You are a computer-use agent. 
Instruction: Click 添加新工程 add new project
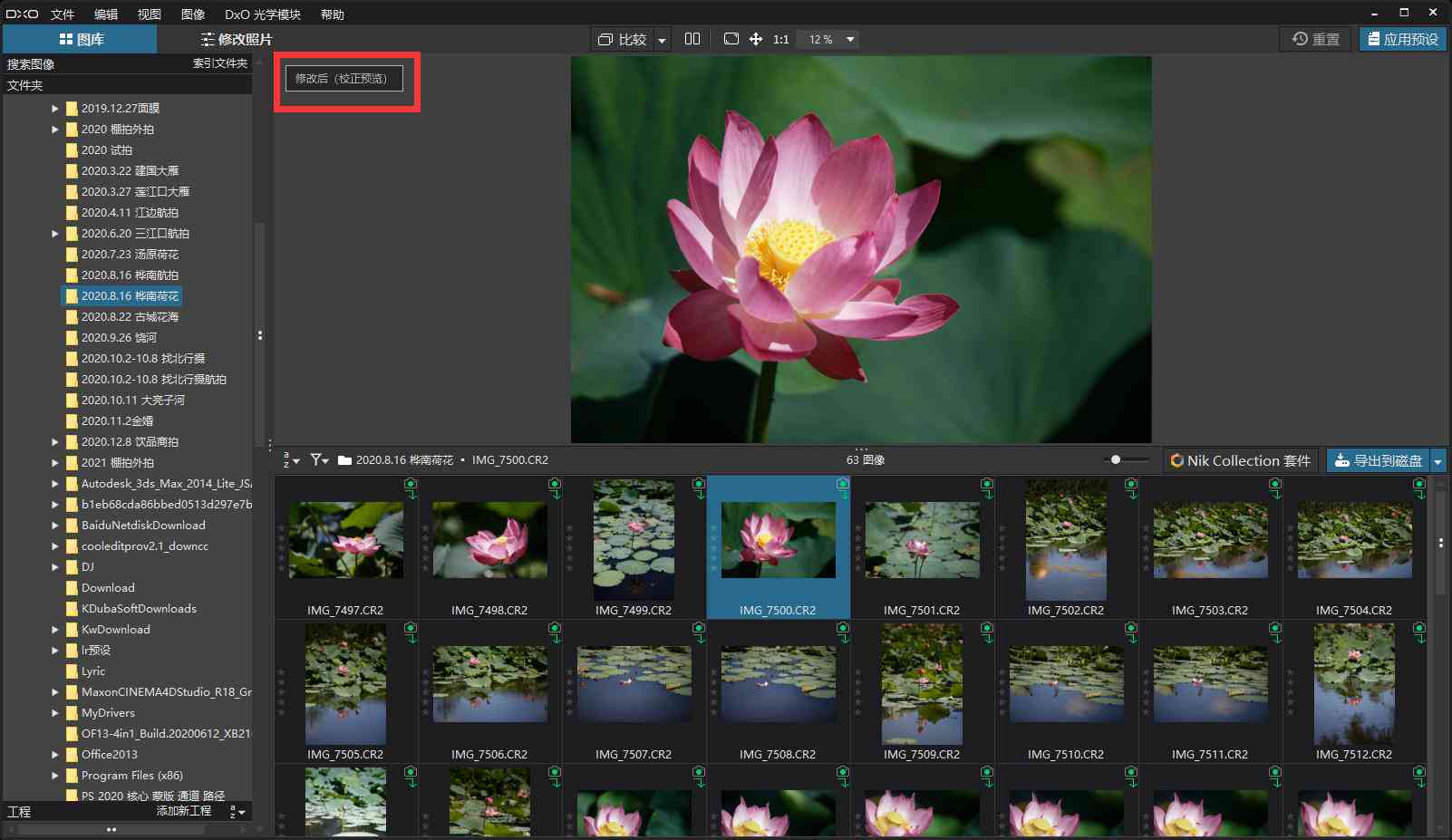[184, 811]
